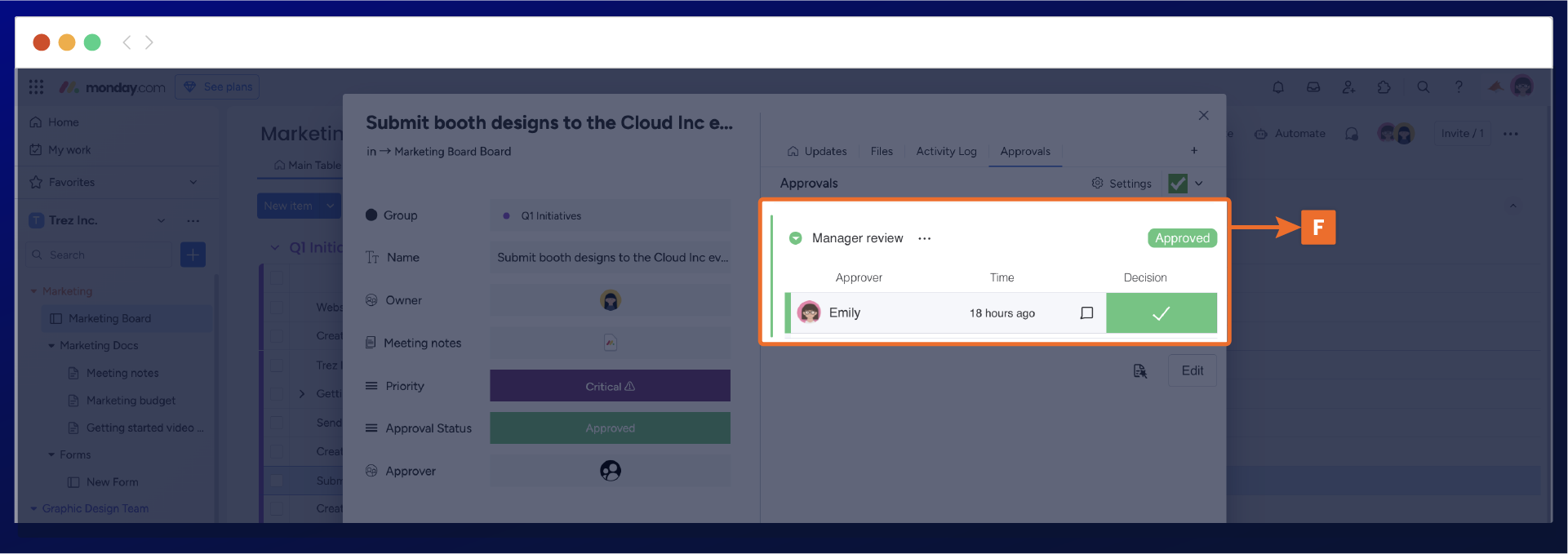Click the search magnifier icon in top bar

pyautogui.click(x=1423, y=87)
